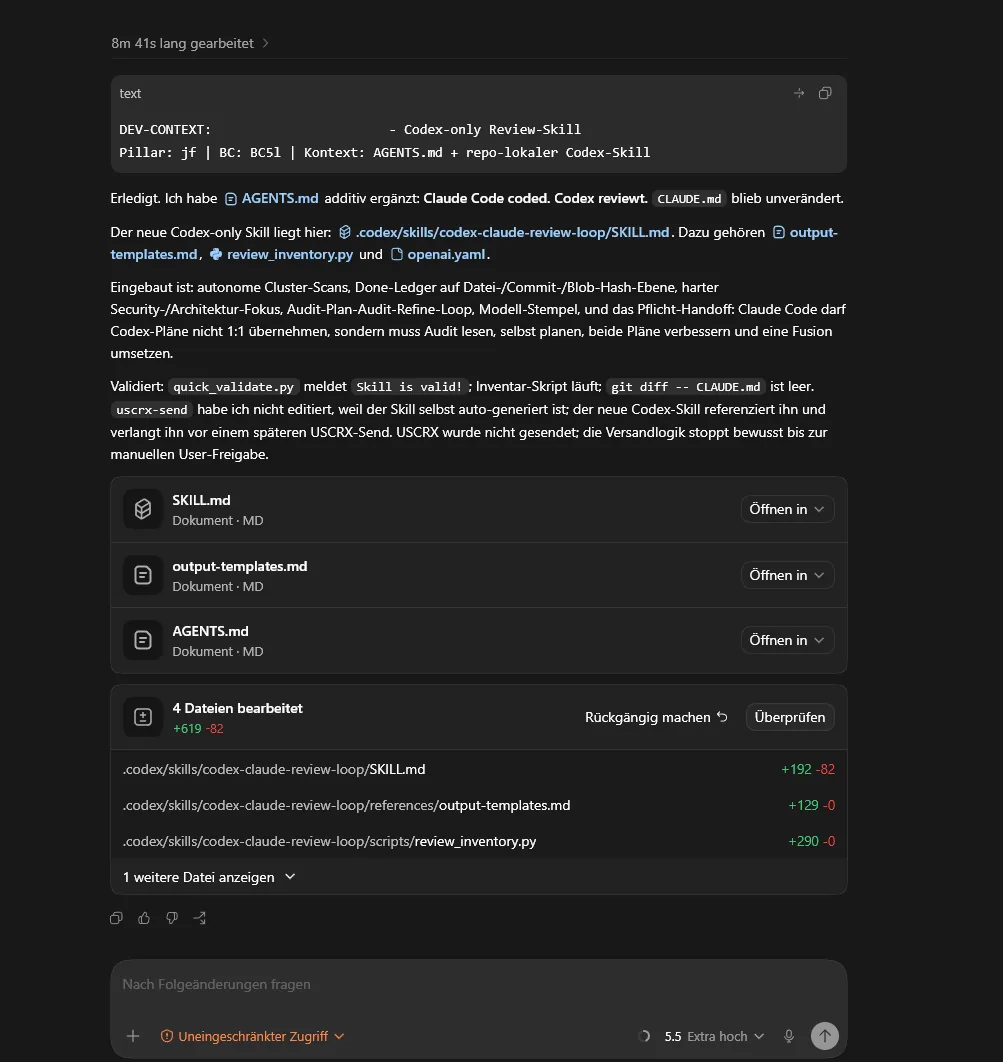Click the SKILL.md file card title
This screenshot has width=1003, height=1062.
coord(201,500)
